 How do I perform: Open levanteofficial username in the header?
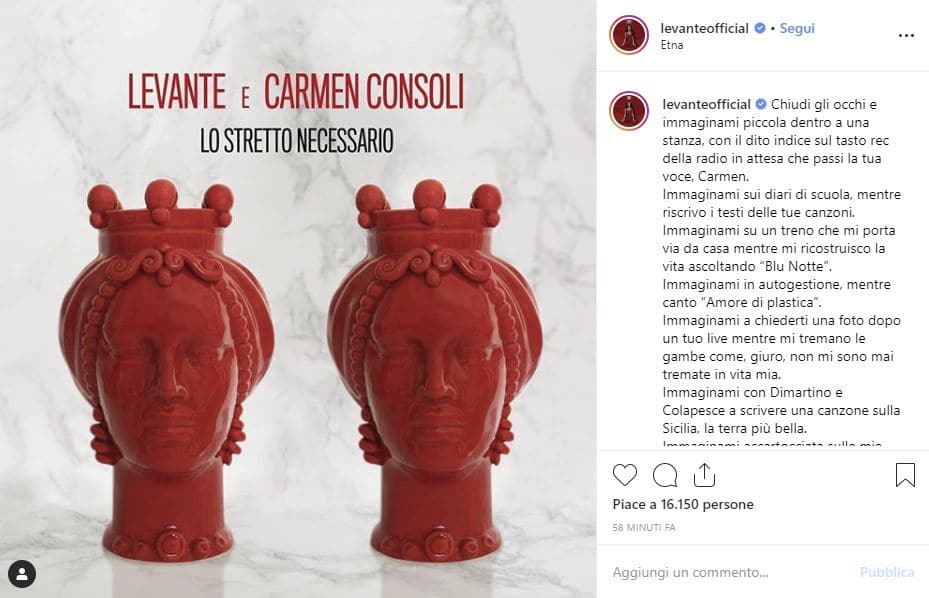(704, 28)
